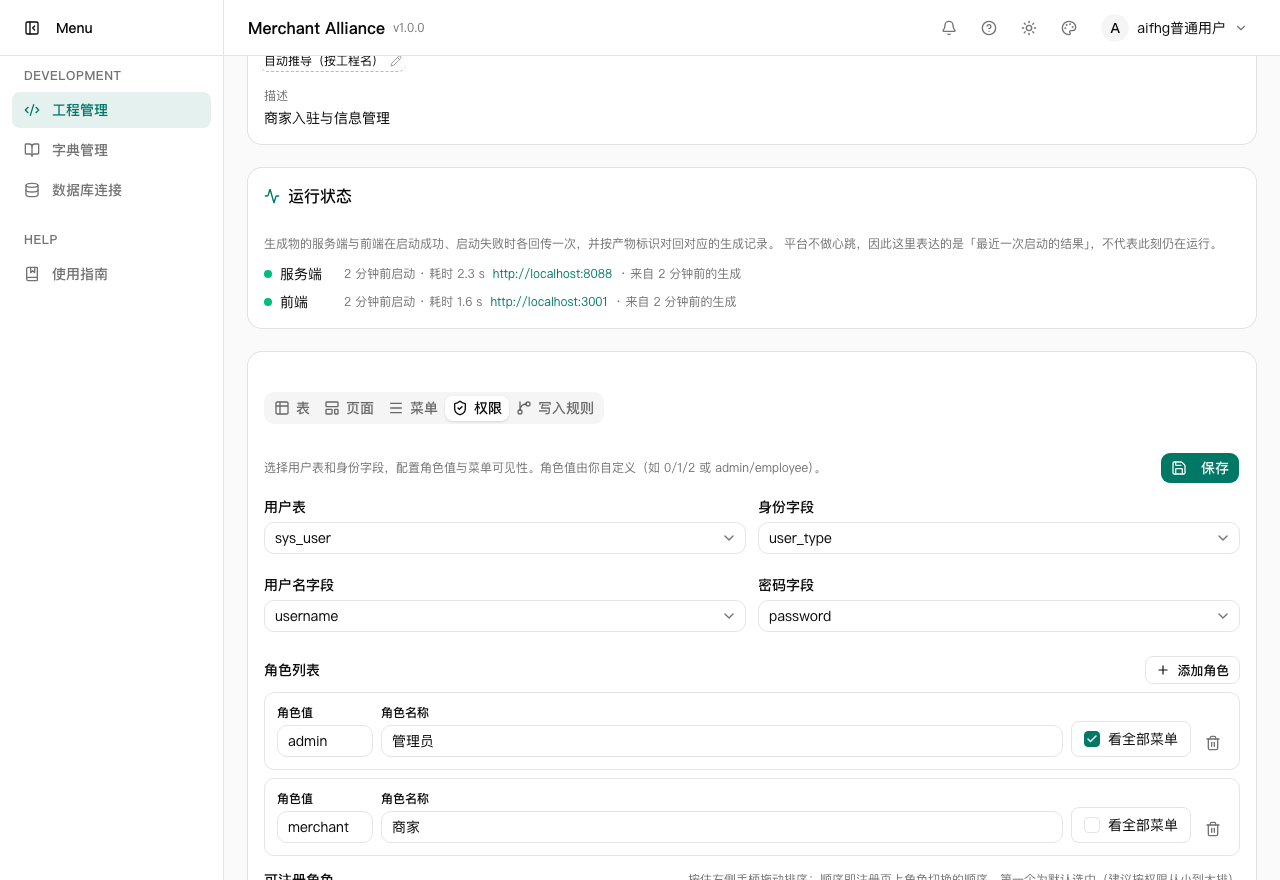This screenshot has height=880, width=1280.
Task: Click the Merchant Alliance title
Action: point(316,28)
